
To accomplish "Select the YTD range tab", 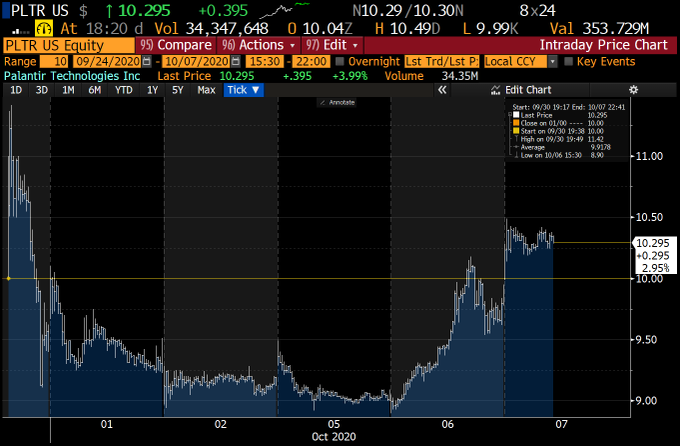I will click(x=124, y=90).
